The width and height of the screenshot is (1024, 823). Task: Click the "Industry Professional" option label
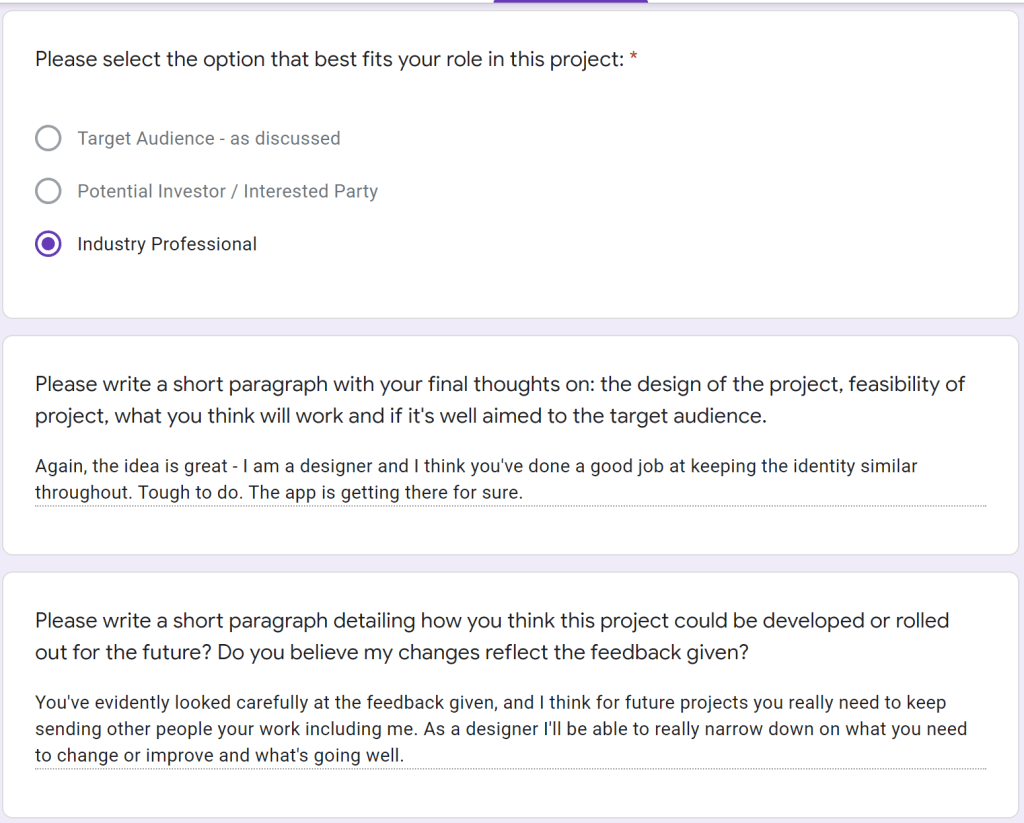coord(166,244)
